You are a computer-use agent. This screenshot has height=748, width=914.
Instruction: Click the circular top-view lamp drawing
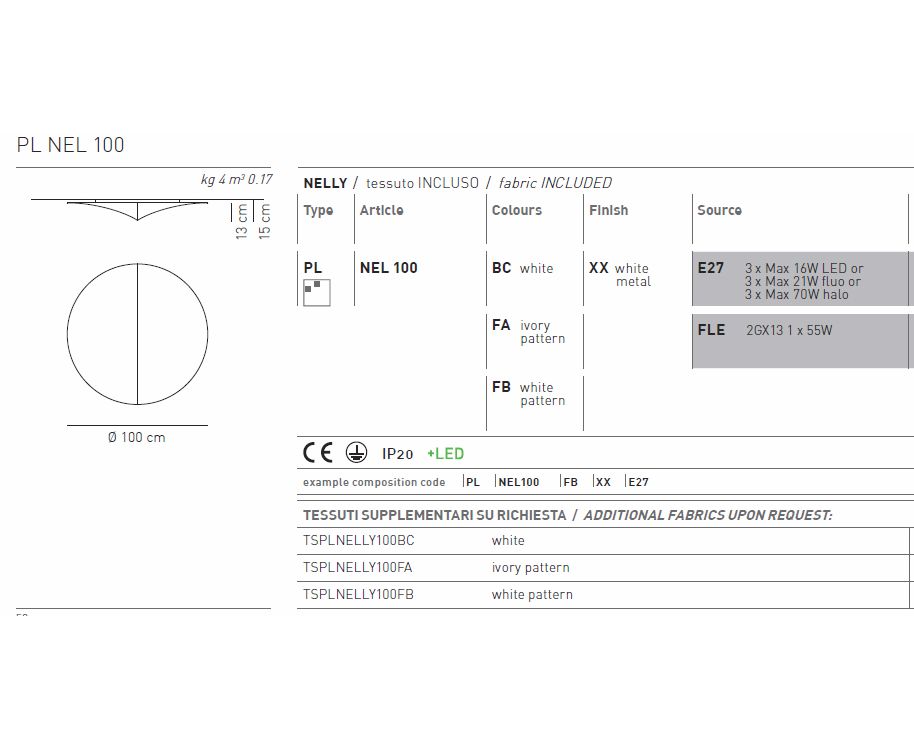pyautogui.click(x=137, y=334)
